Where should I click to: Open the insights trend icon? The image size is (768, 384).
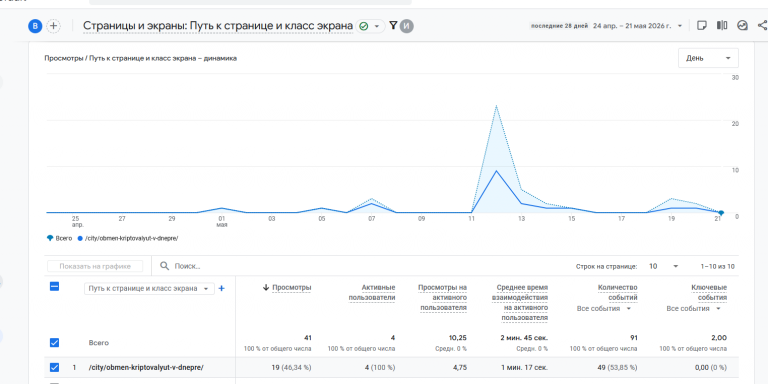pos(743,25)
